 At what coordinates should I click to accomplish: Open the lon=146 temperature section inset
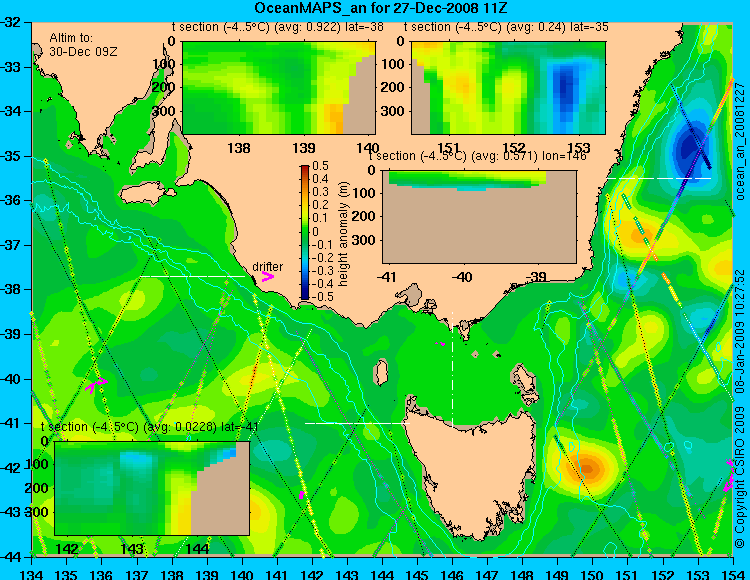pos(479,217)
